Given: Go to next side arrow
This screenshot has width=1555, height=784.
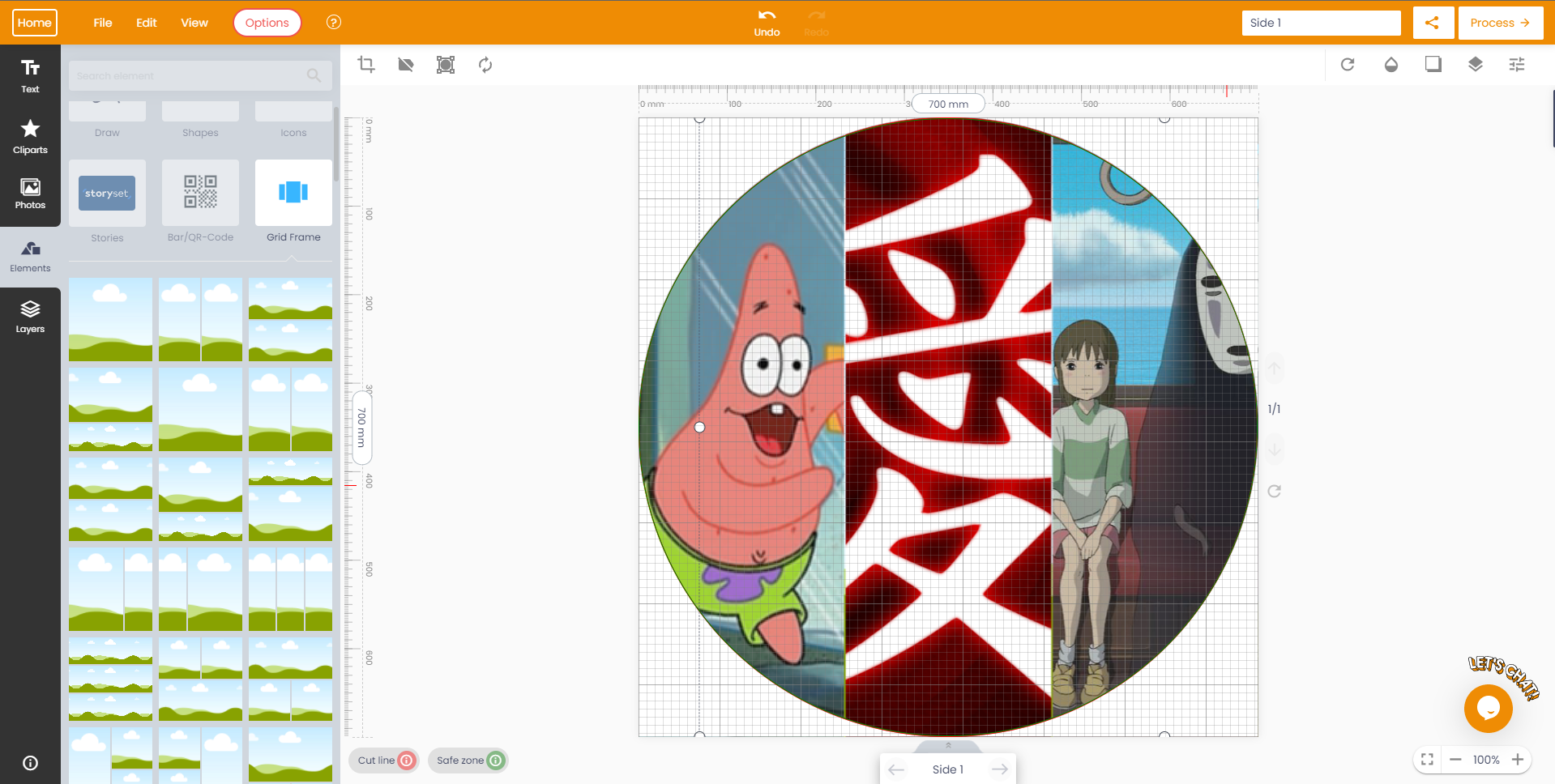Looking at the screenshot, I should coord(1000,769).
